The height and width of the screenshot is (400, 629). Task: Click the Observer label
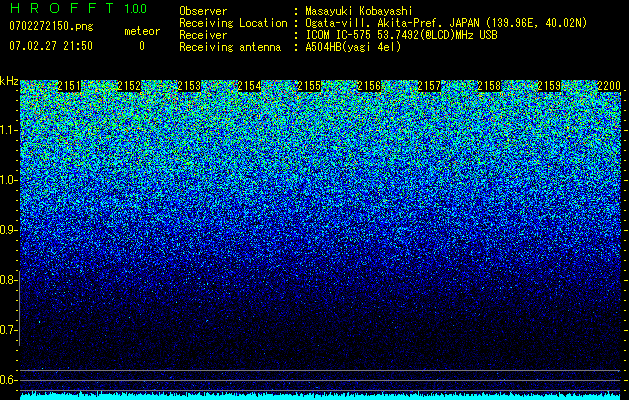203,11
